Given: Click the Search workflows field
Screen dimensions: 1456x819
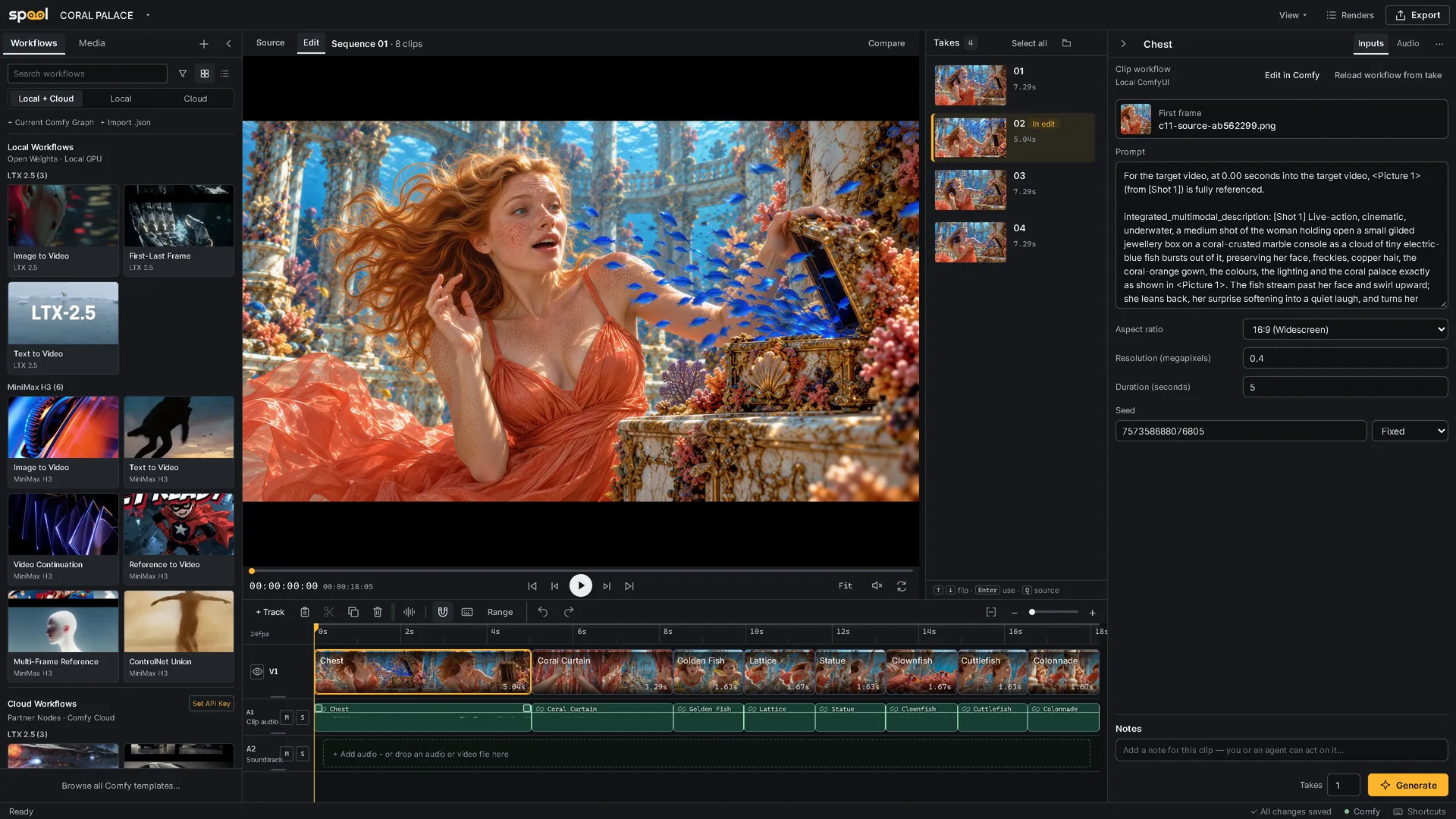Looking at the screenshot, I should tap(87, 74).
